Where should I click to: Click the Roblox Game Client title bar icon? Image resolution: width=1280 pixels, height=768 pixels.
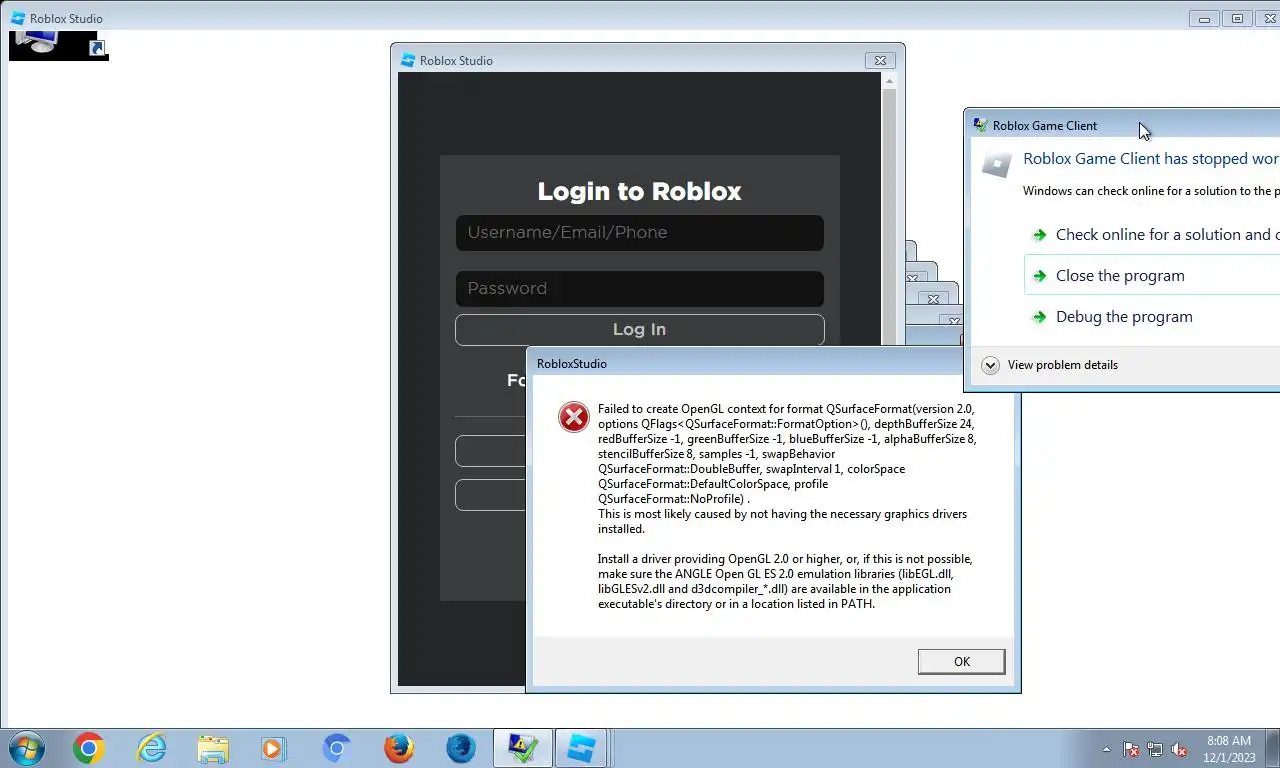pyautogui.click(x=980, y=125)
